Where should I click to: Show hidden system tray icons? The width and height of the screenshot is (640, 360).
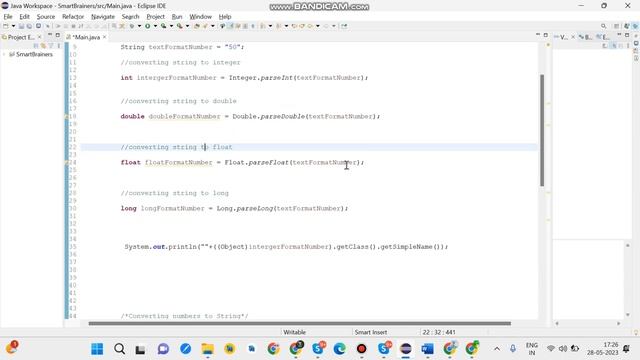pos(497,349)
